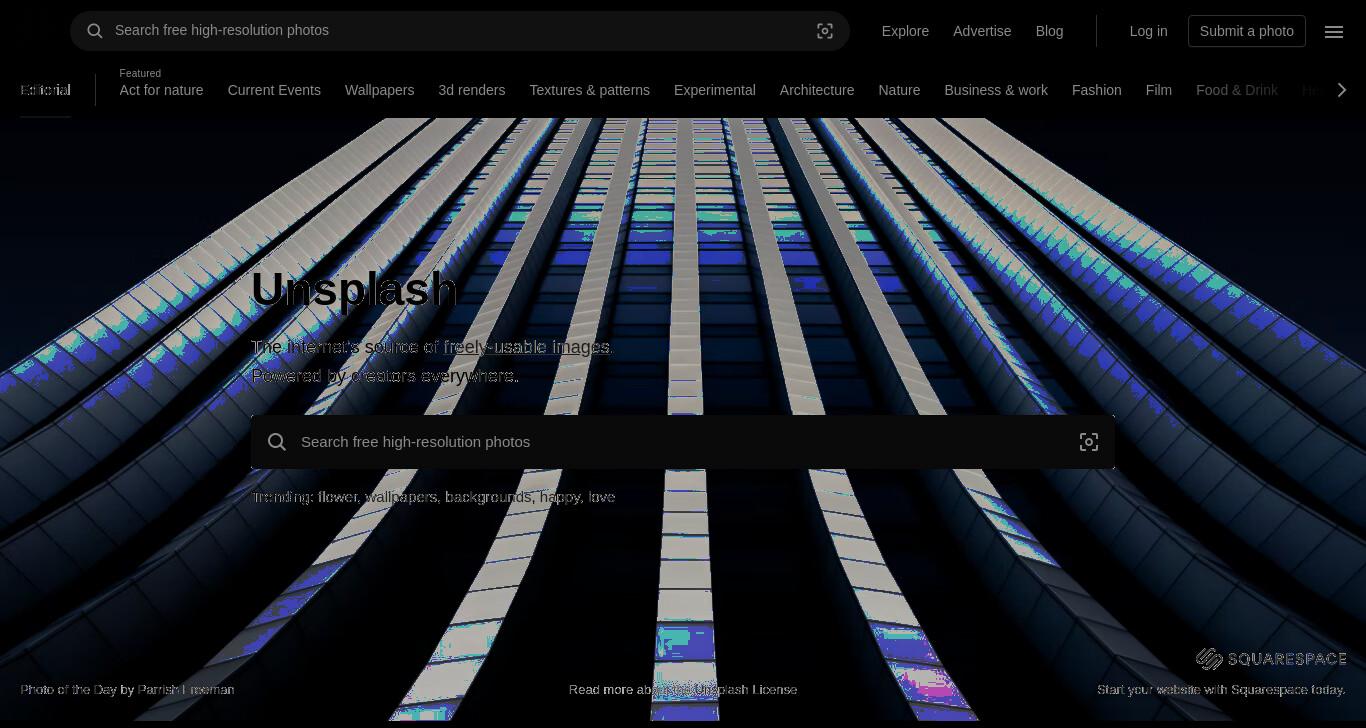Open the Unsplash License link

745,690
